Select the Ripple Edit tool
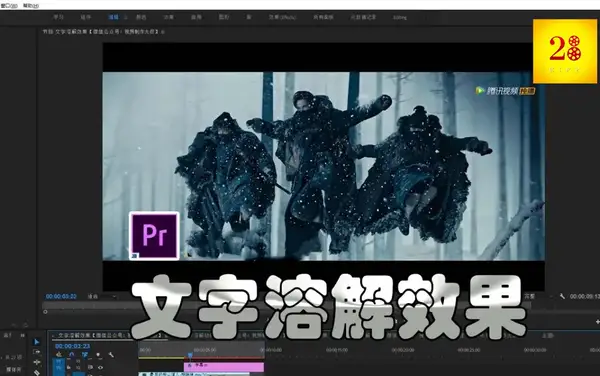600x376 pixels. point(37,362)
